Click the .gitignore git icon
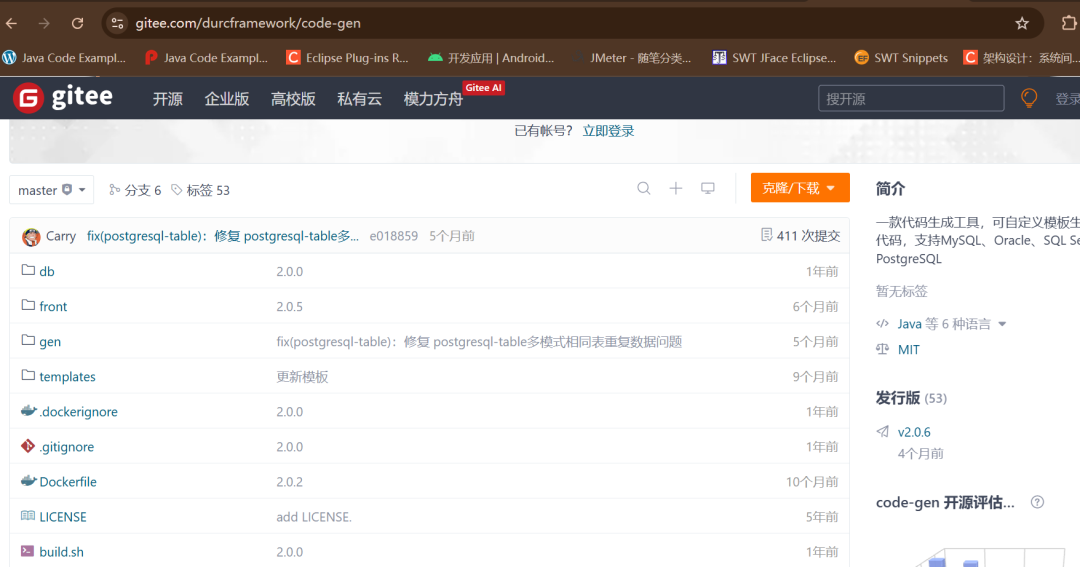 pos(28,446)
